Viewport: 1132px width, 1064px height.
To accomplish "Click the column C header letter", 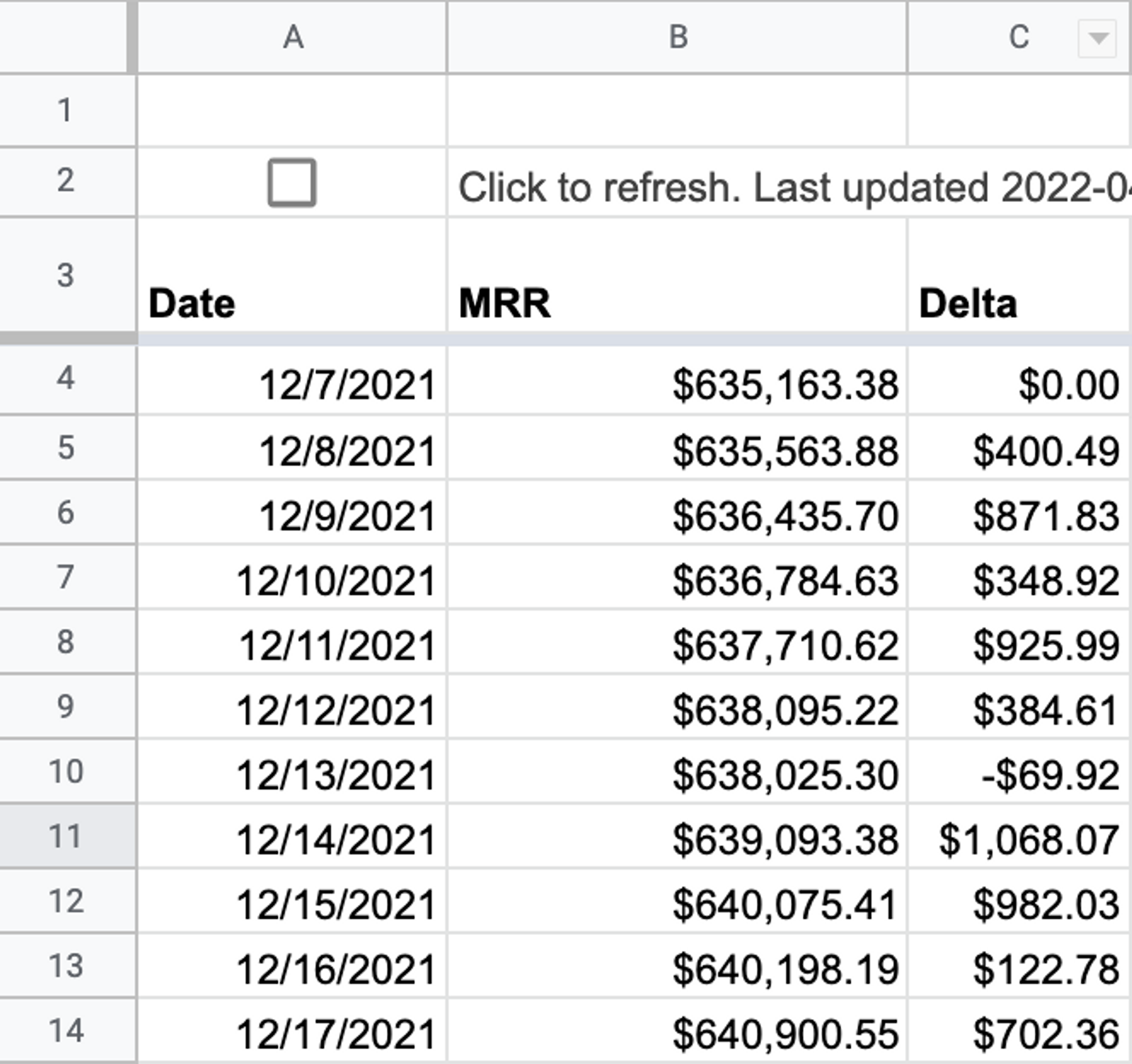I will [1018, 37].
